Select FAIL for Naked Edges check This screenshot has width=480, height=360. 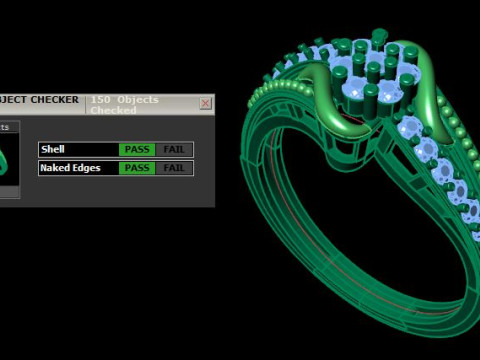[x=174, y=168]
